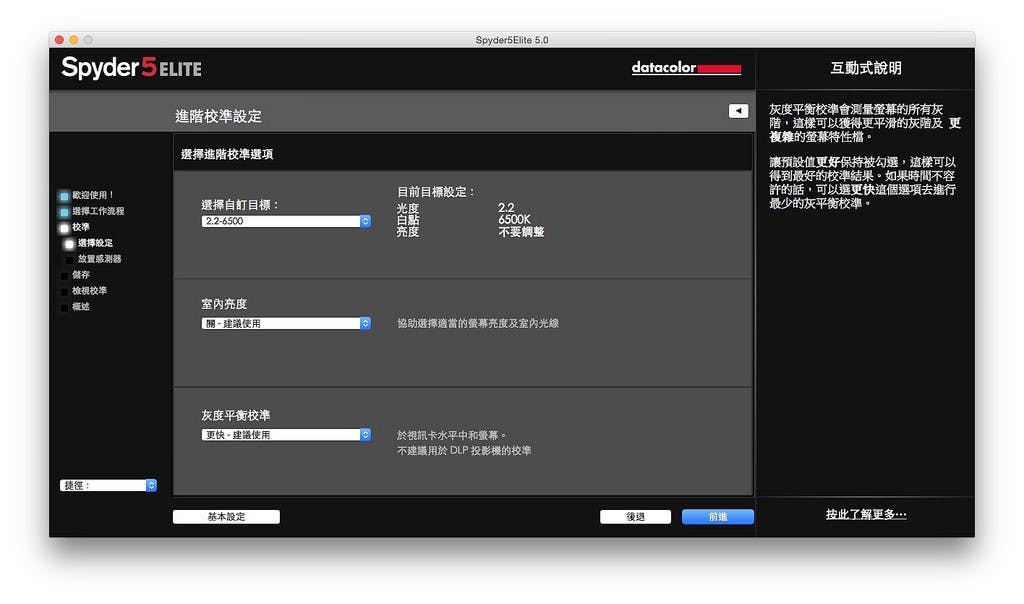This screenshot has width=1024, height=604.
Task: Click the 室內亮度 label
Action: (x=224, y=304)
